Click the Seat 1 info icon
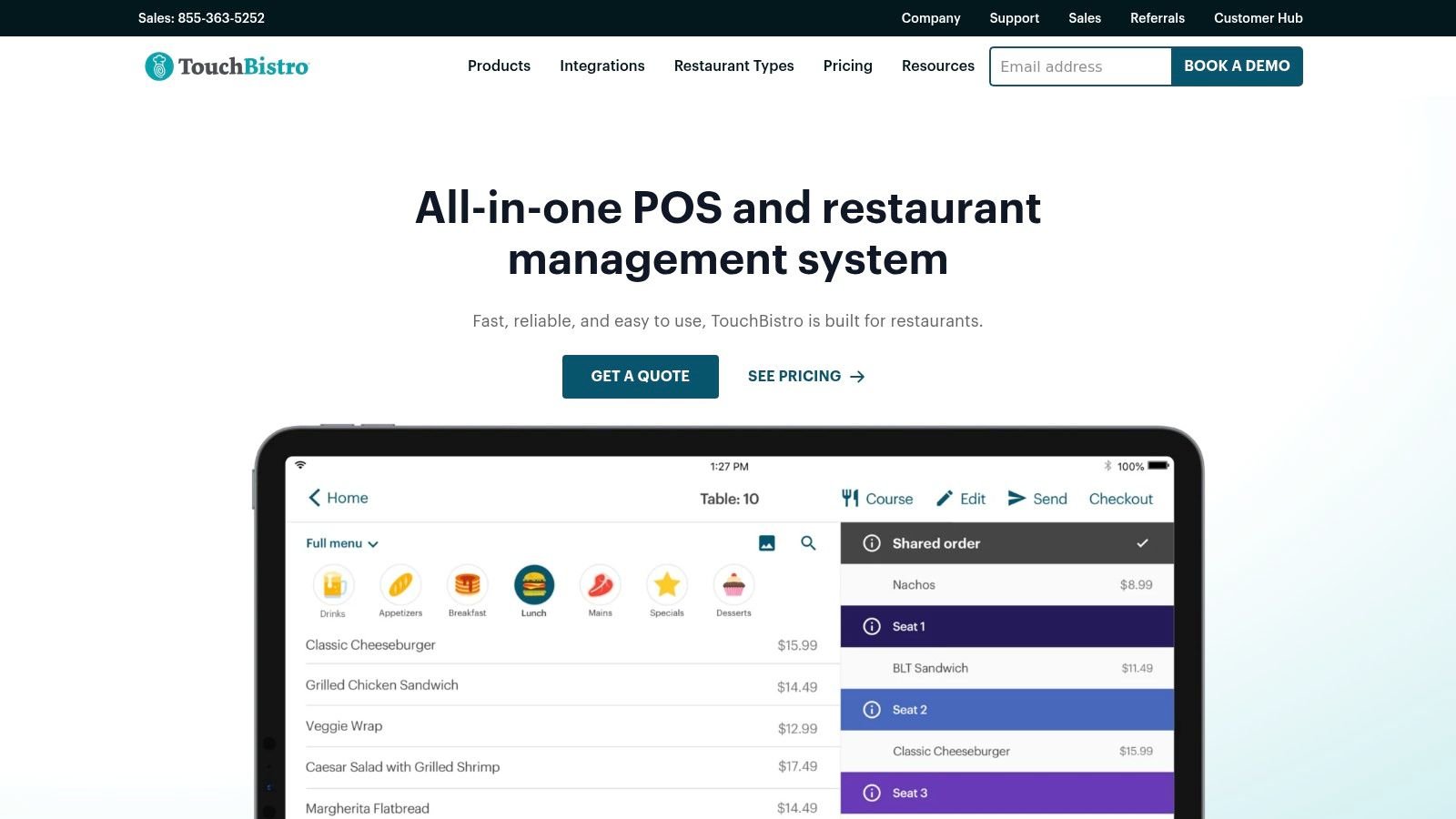This screenshot has height=819, width=1456. coord(872,626)
